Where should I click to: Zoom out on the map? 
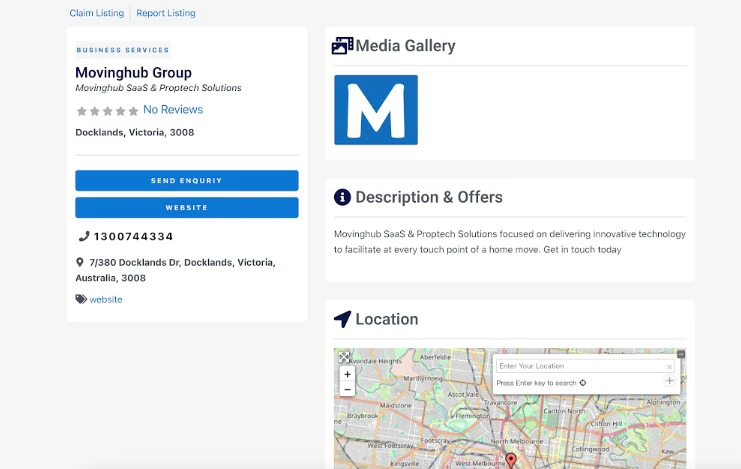point(347,390)
